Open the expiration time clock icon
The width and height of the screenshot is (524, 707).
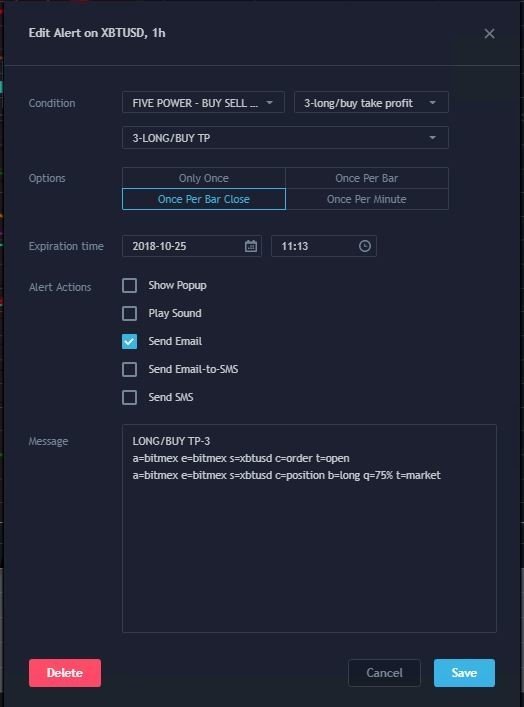[365, 246]
